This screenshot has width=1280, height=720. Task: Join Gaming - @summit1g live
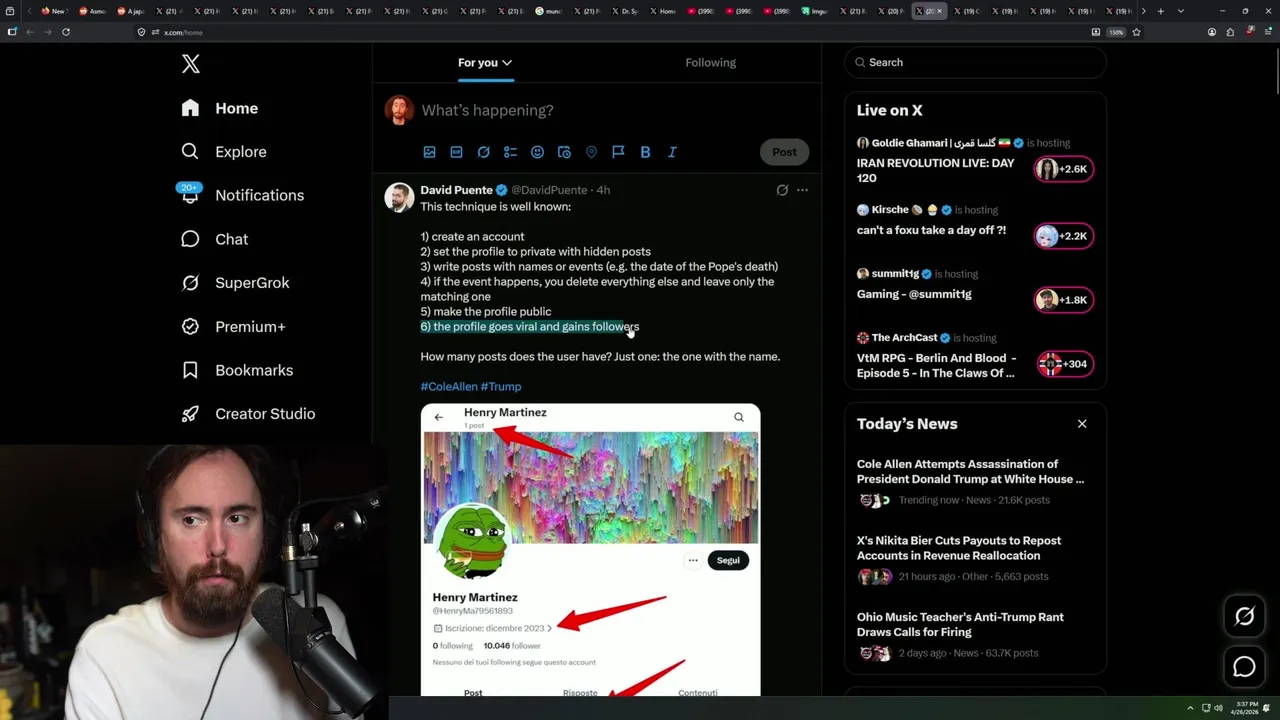pos(914,294)
